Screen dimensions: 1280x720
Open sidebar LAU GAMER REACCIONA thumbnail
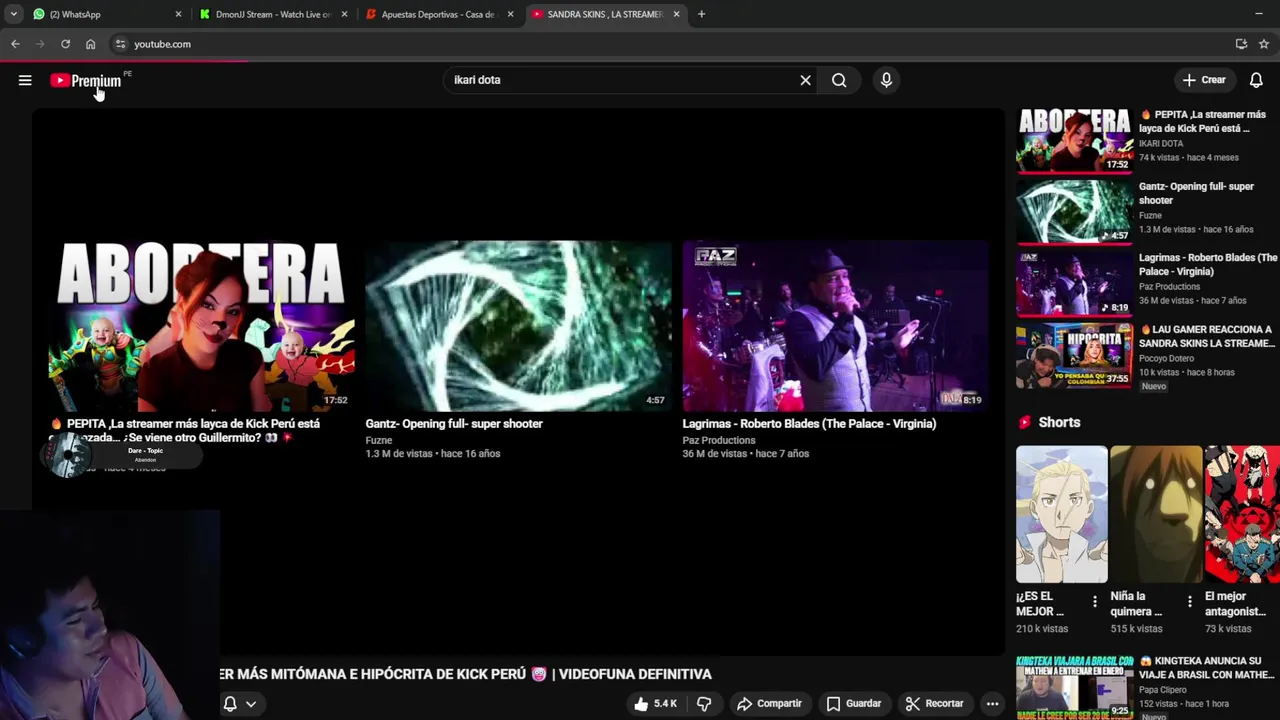[x=1074, y=356]
